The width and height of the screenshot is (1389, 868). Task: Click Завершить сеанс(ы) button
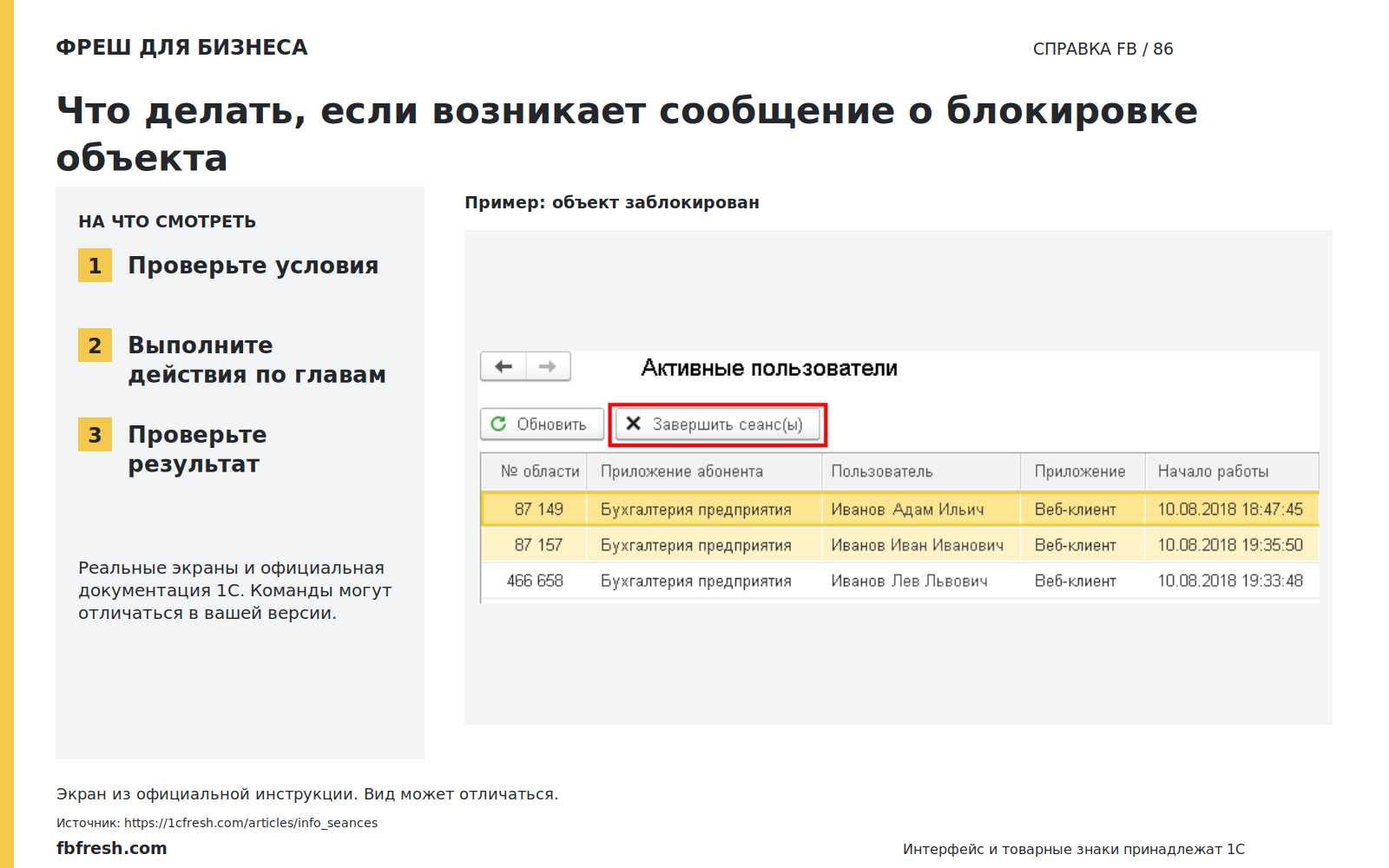pos(717,424)
